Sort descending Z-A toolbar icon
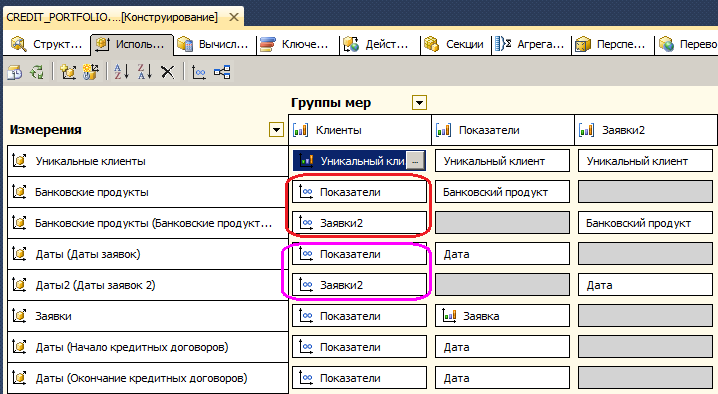Viewport: 718px width, 394px height. pos(145,72)
